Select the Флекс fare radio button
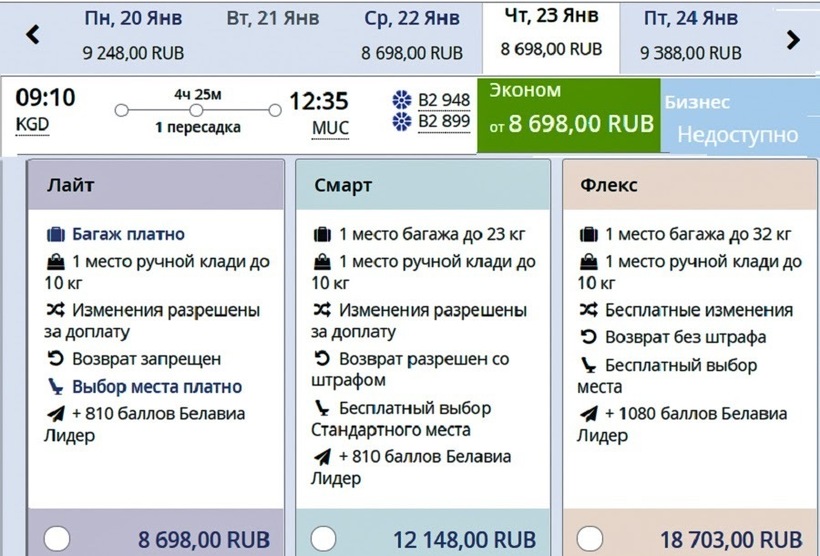Image resolution: width=820 pixels, height=556 pixels. (590, 539)
